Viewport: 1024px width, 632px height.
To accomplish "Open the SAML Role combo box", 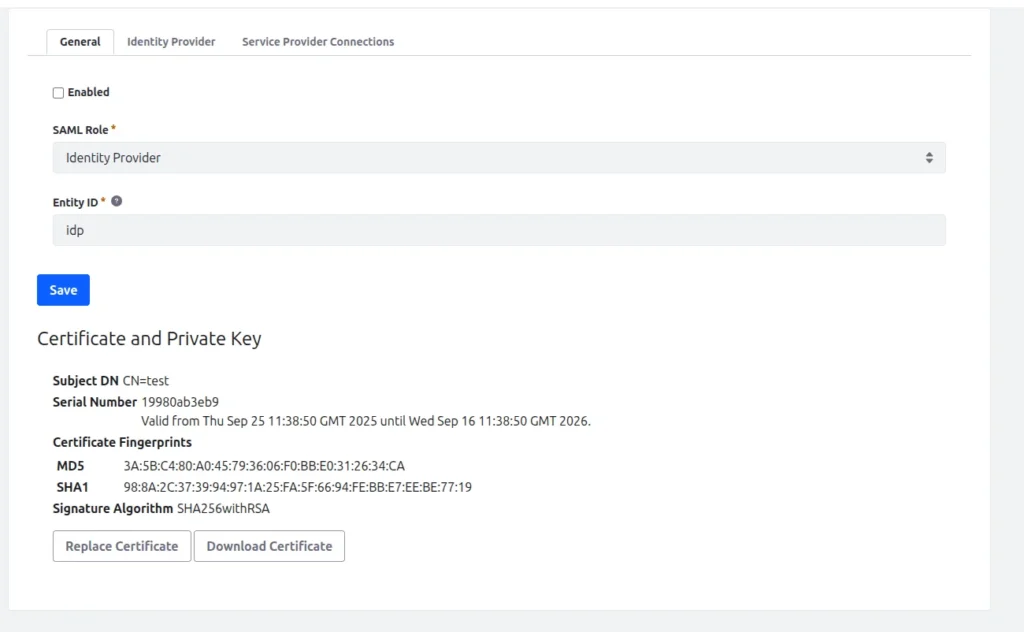I will (x=498, y=158).
